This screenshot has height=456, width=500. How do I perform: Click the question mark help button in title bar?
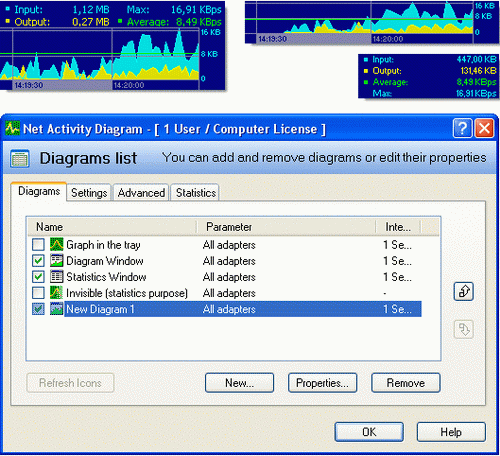coord(462,128)
